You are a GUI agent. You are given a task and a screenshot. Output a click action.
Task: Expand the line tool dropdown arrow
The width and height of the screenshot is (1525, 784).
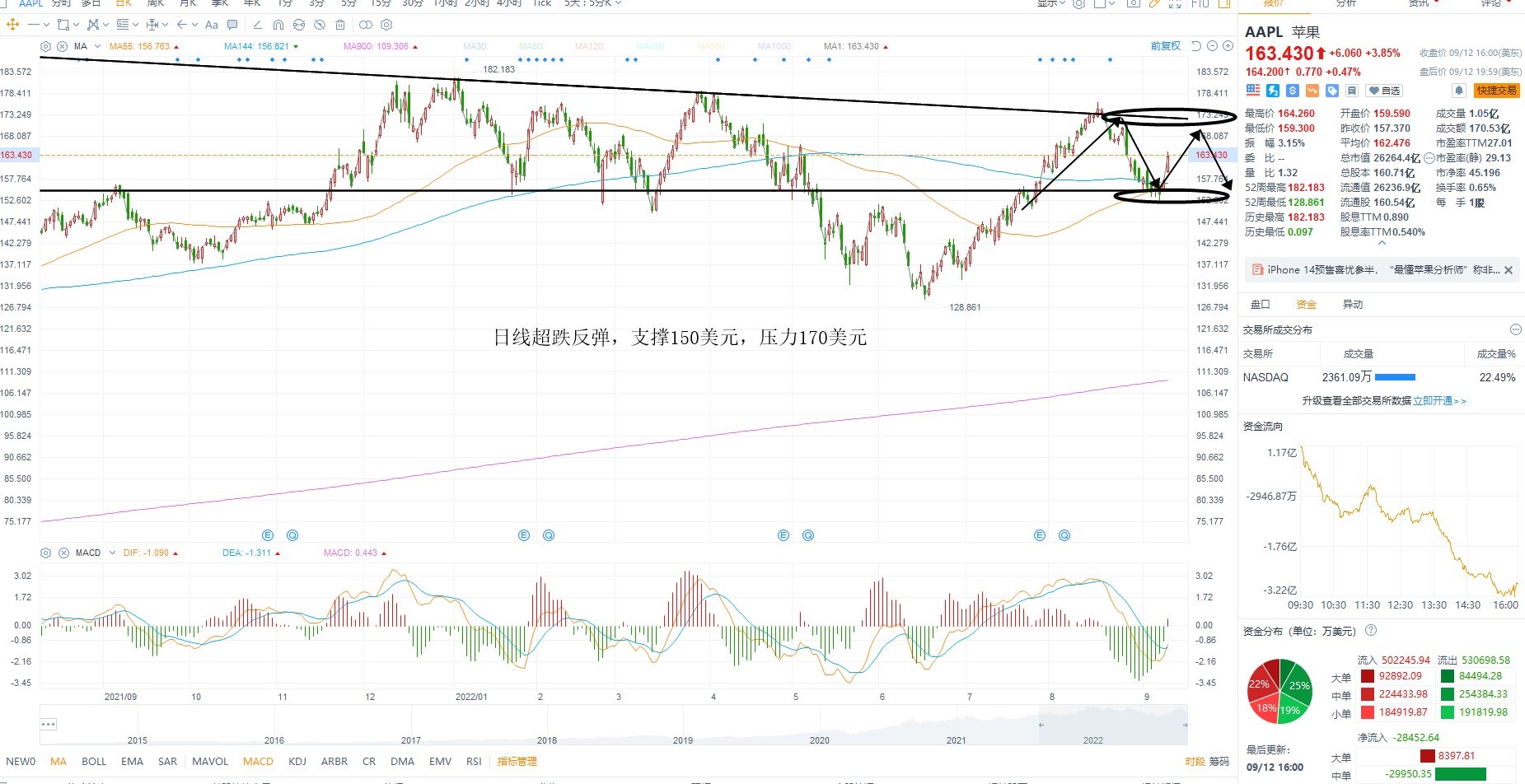click(x=46, y=25)
